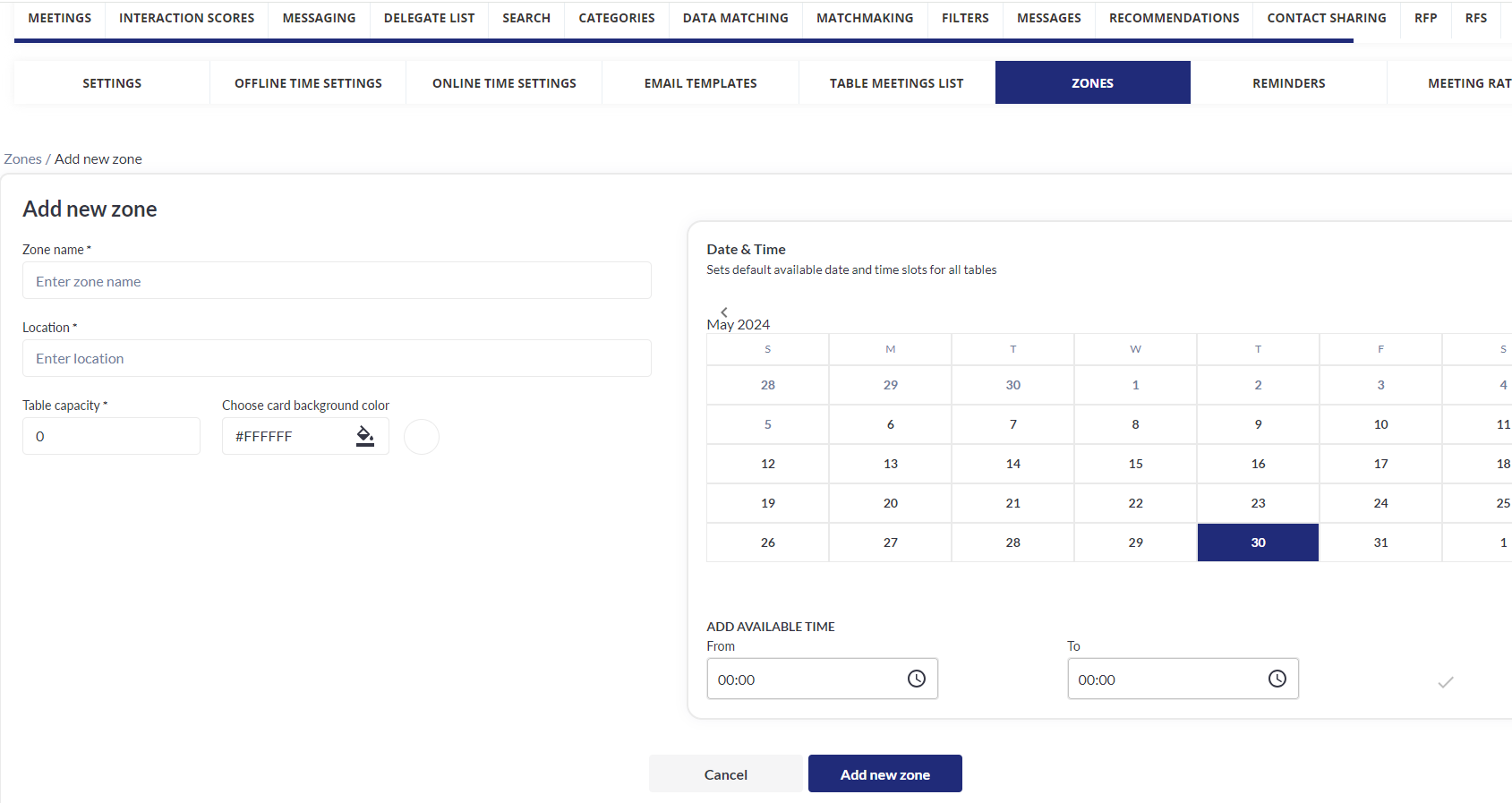Screen dimensions: 1512x803
Task: Pick May 31 in the calendar
Action: point(1380,542)
